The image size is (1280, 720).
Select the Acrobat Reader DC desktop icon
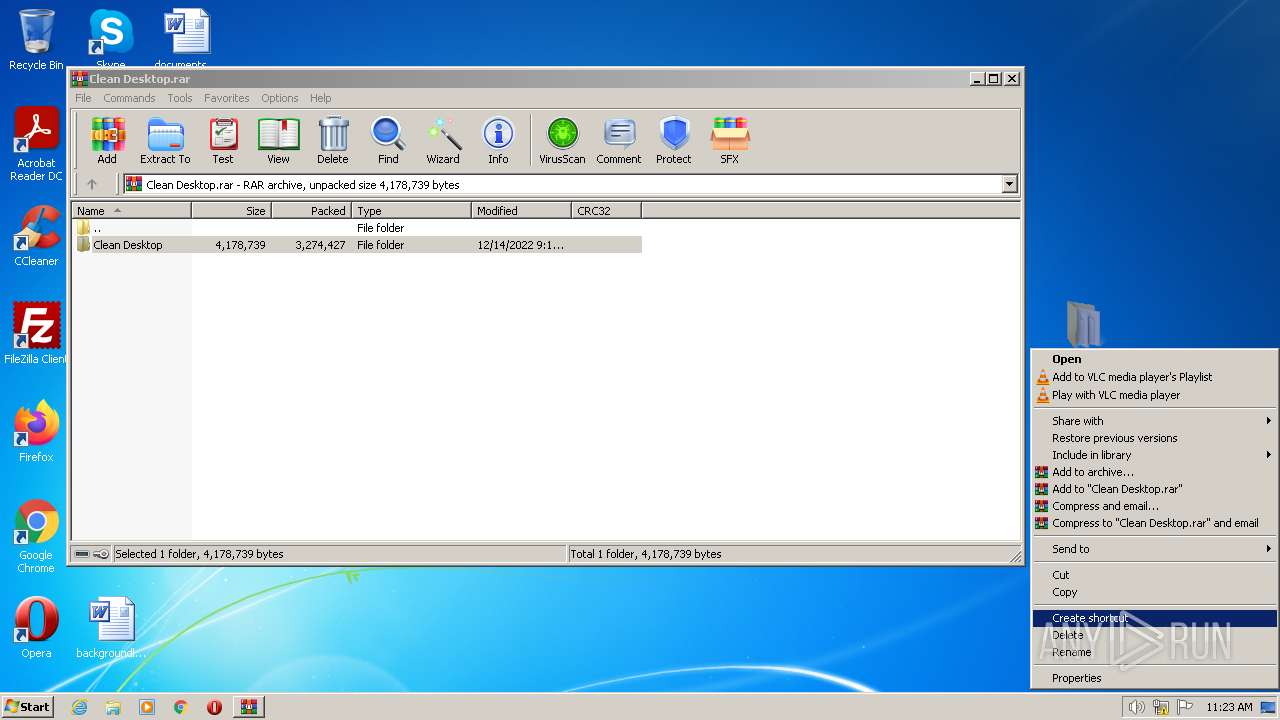[36, 144]
